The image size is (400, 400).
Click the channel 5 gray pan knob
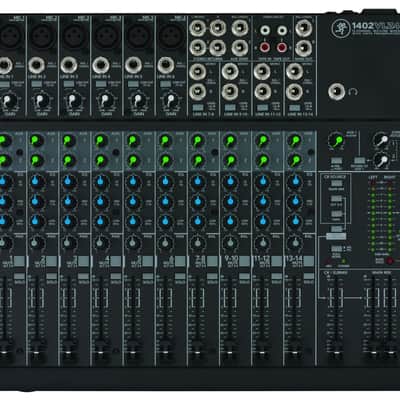(x=133, y=244)
